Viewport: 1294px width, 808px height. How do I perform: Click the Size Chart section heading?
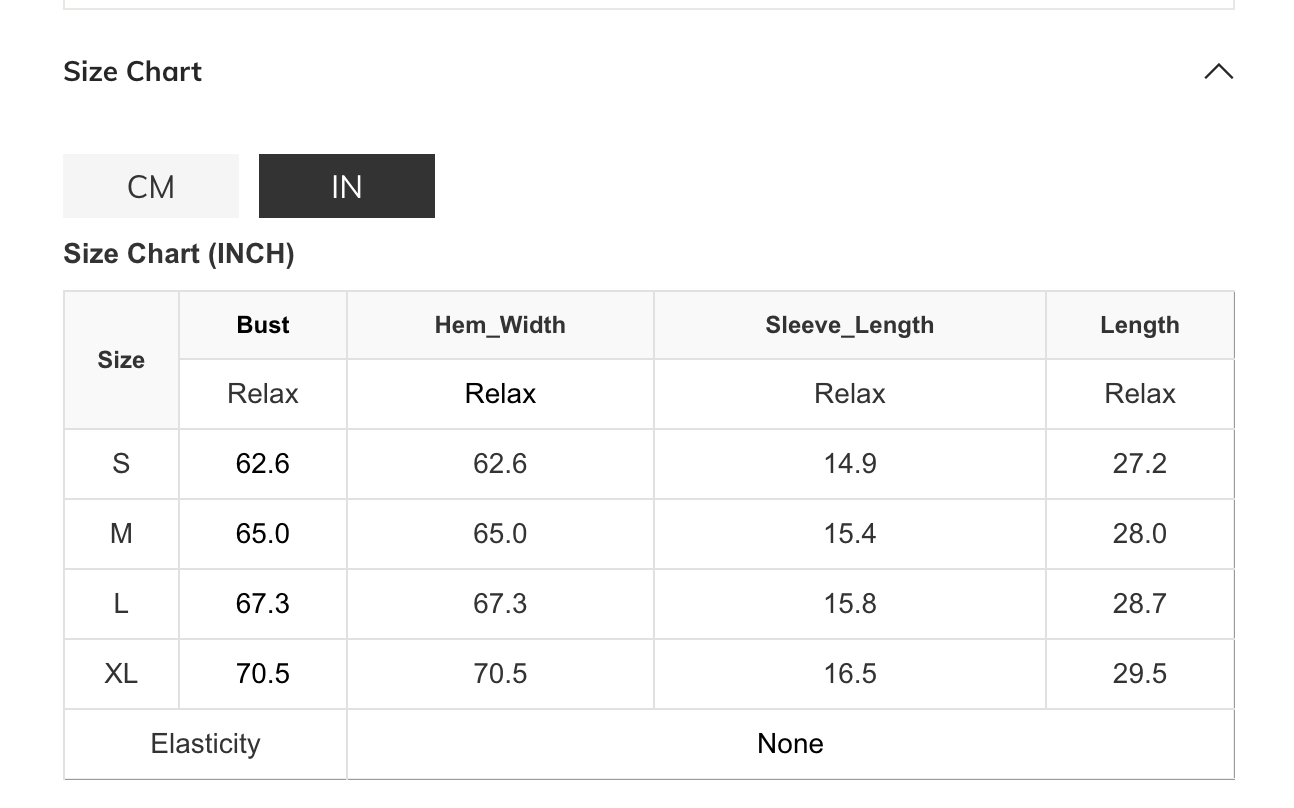coord(133,72)
